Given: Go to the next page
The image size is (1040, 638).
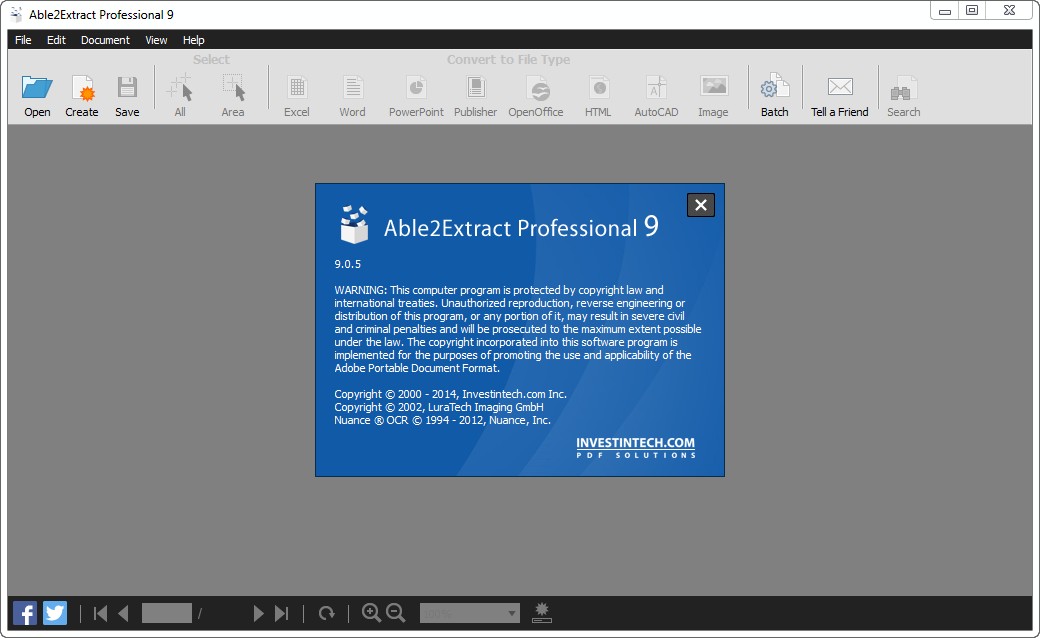Looking at the screenshot, I should [x=259, y=613].
